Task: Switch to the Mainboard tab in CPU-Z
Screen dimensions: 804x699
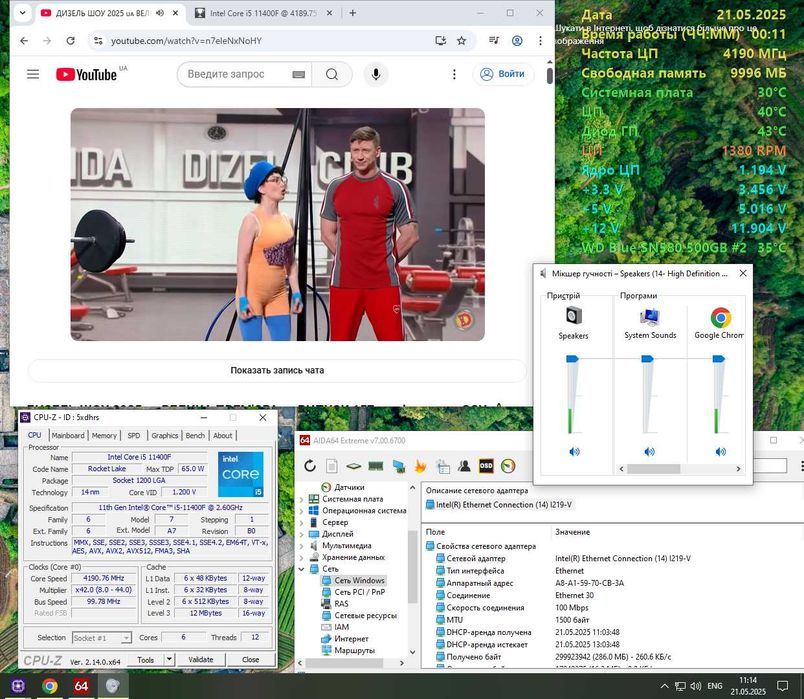Action: click(x=68, y=435)
